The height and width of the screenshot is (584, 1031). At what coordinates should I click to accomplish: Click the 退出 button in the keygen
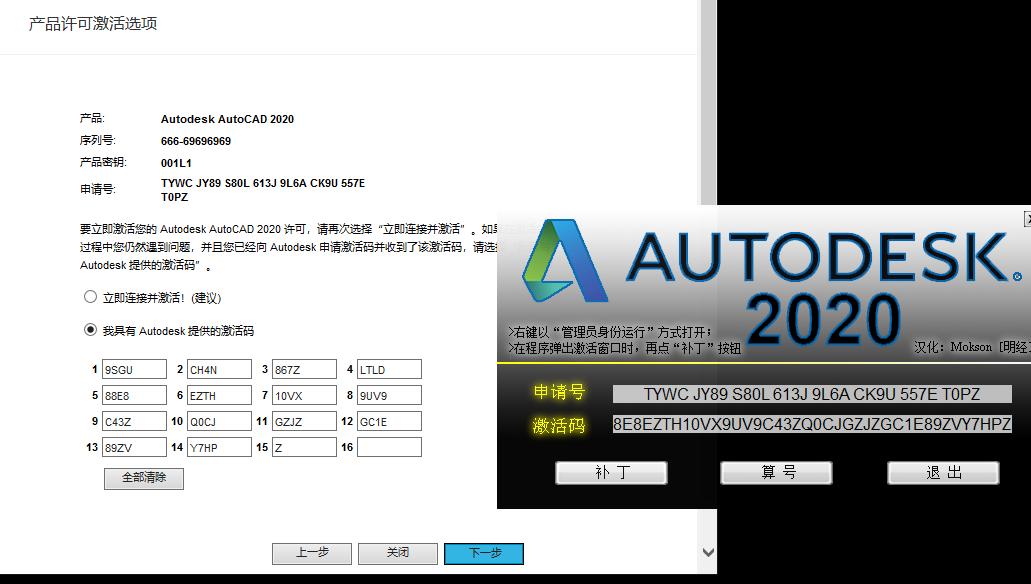pos(943,472)
